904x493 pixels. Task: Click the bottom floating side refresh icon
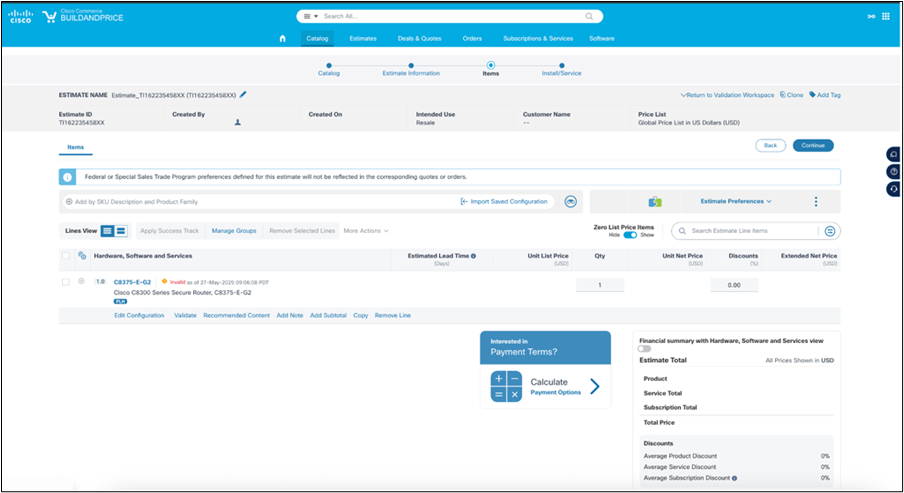[x=894, y=189]
